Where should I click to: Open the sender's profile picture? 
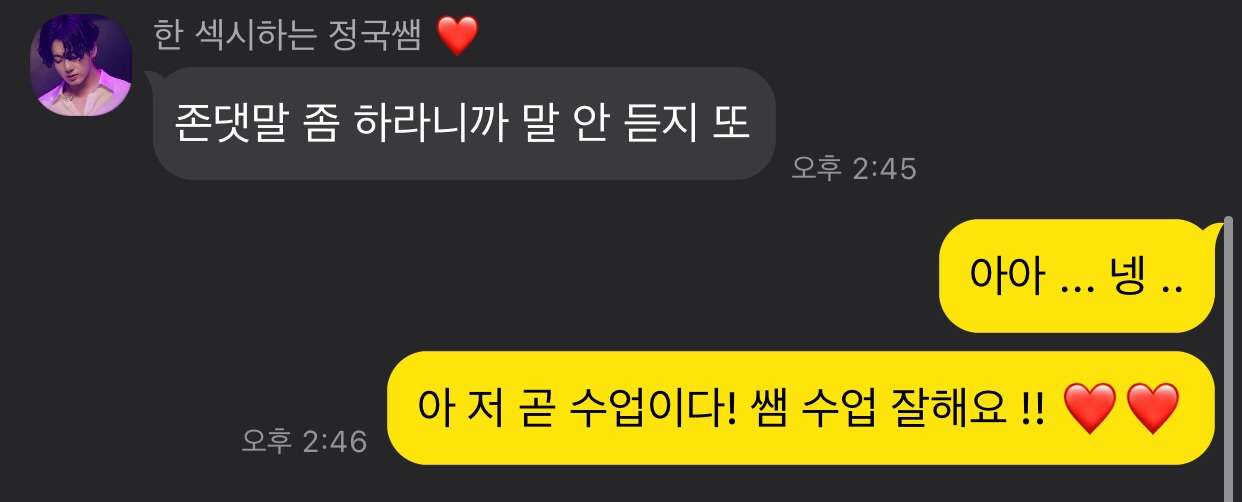tap(82, 66)
